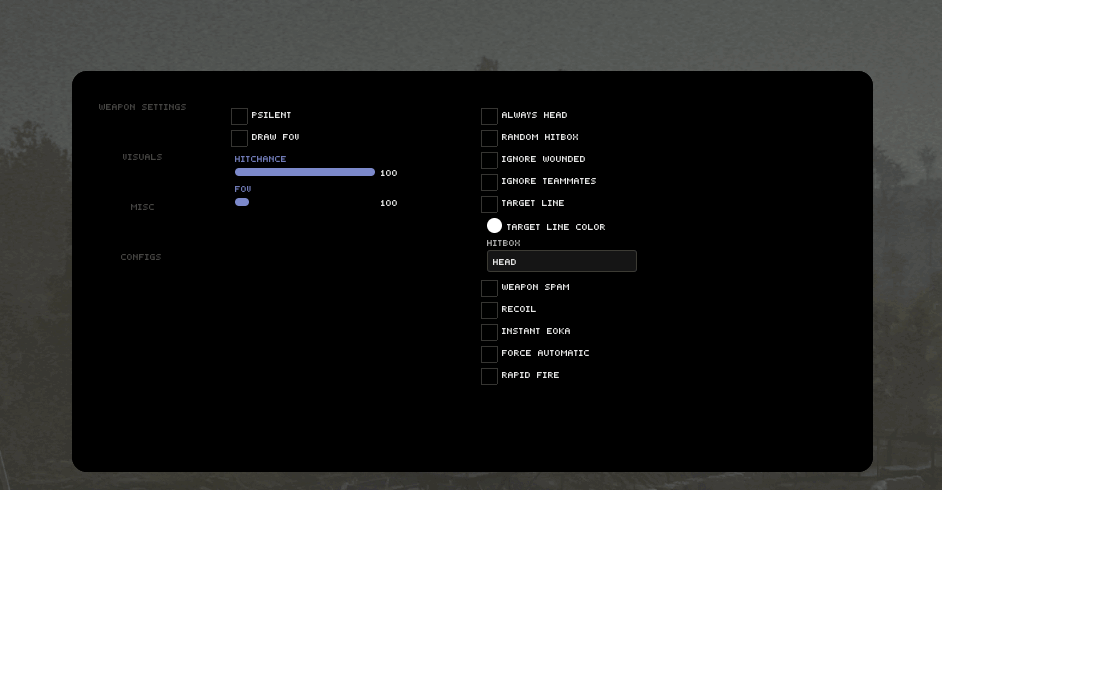Screen dimensions: 1110x679
Task: Toggle the Draw FOV checkbox
Action: tap(239, 138)
